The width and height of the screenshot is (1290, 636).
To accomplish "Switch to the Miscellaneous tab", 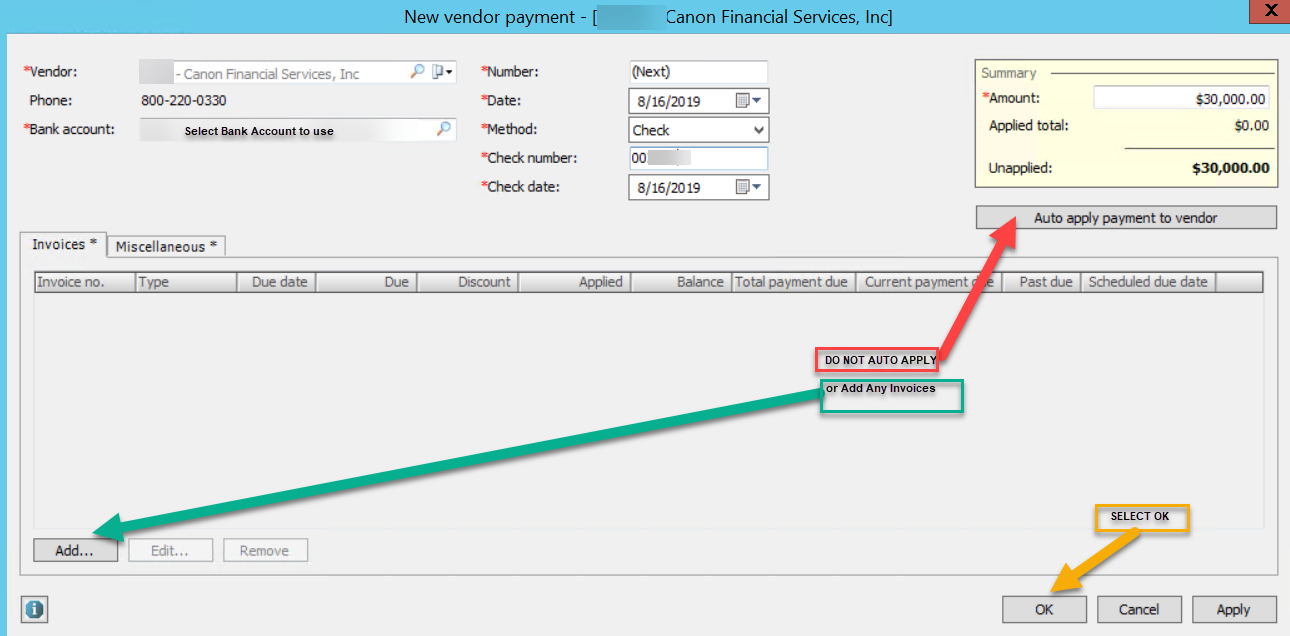I will (167, 246).
